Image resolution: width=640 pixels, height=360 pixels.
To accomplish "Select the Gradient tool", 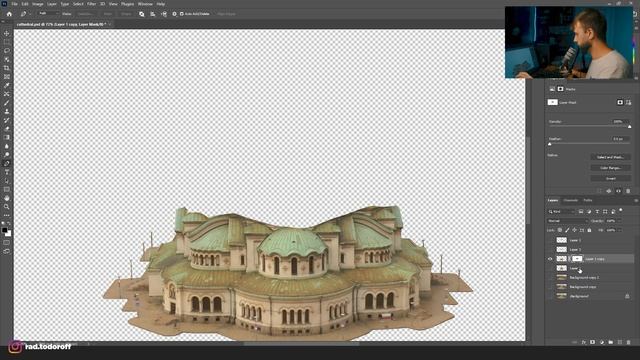I will pyautogui.click(x=7, y=138).
